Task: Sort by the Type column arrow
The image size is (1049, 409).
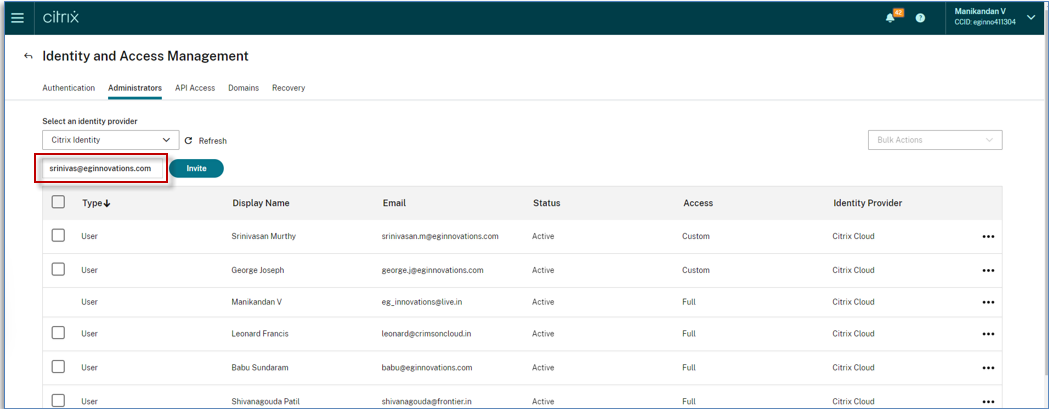Action: pyautogui.click(x=107, y=203)
